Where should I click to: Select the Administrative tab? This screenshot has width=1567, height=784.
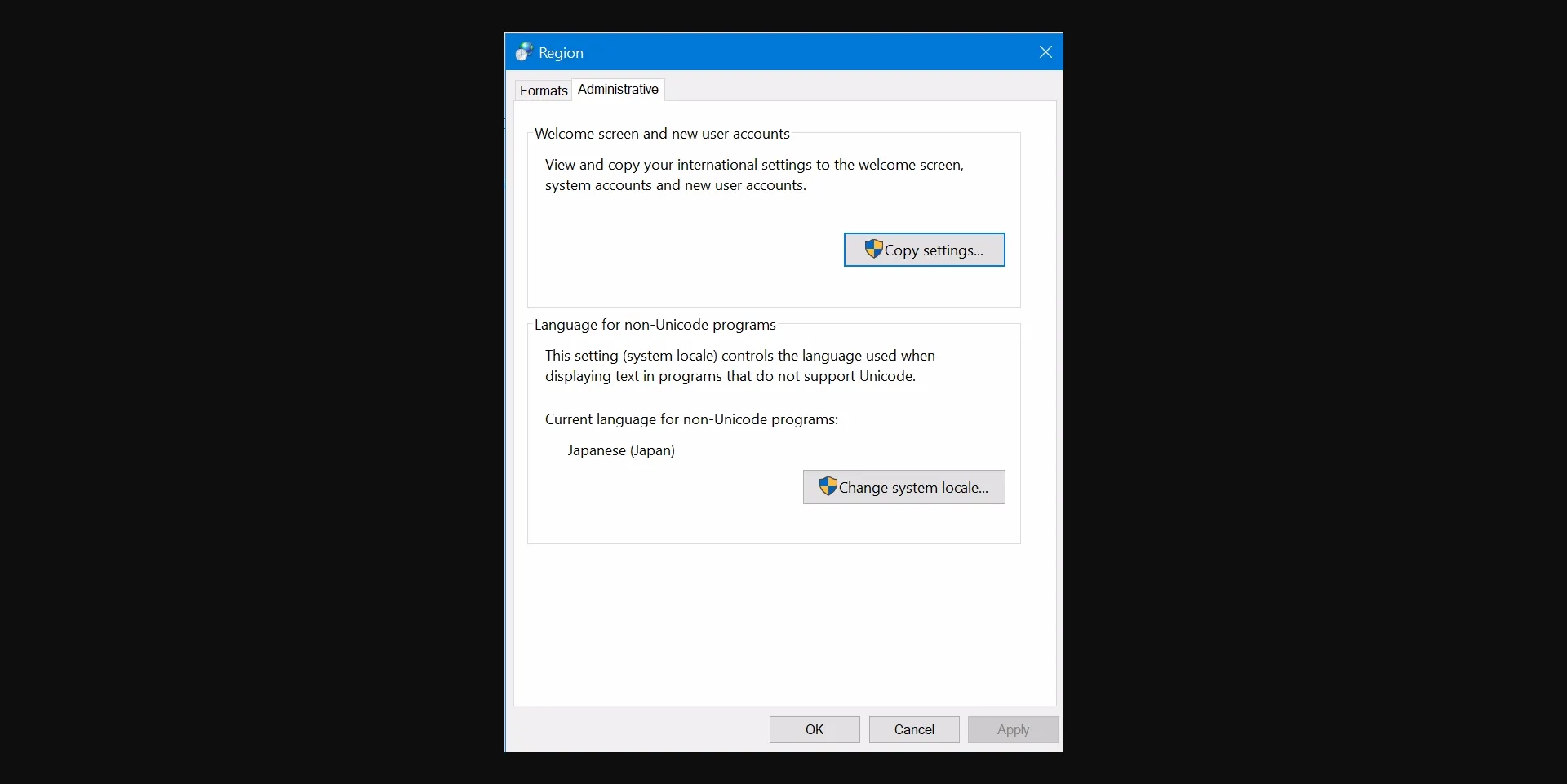click(618, 90)
